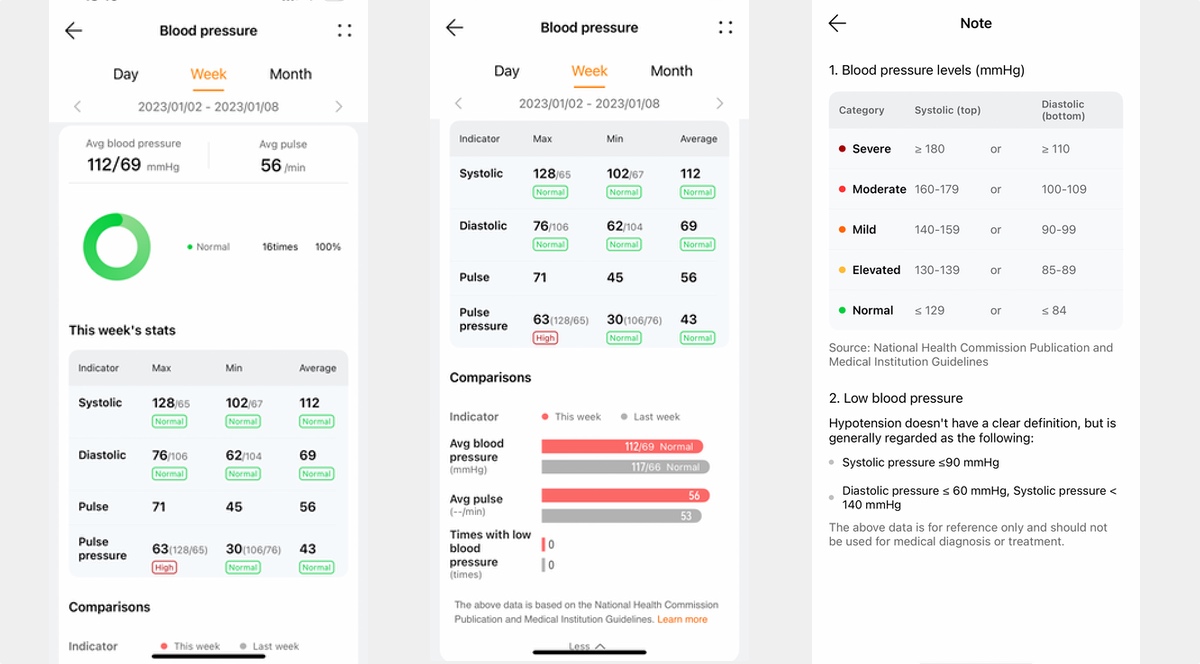Select Day tab on middle screen

coord(507,71)
